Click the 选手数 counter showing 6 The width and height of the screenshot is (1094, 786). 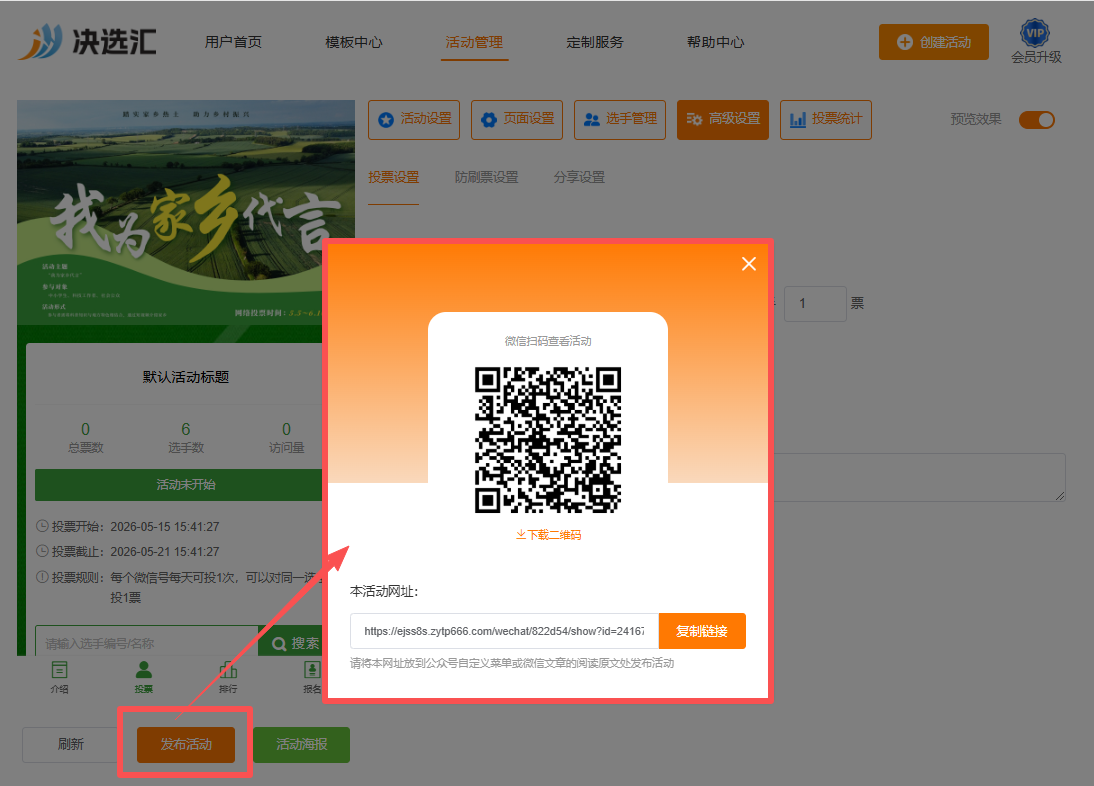[x=186, y=437]
